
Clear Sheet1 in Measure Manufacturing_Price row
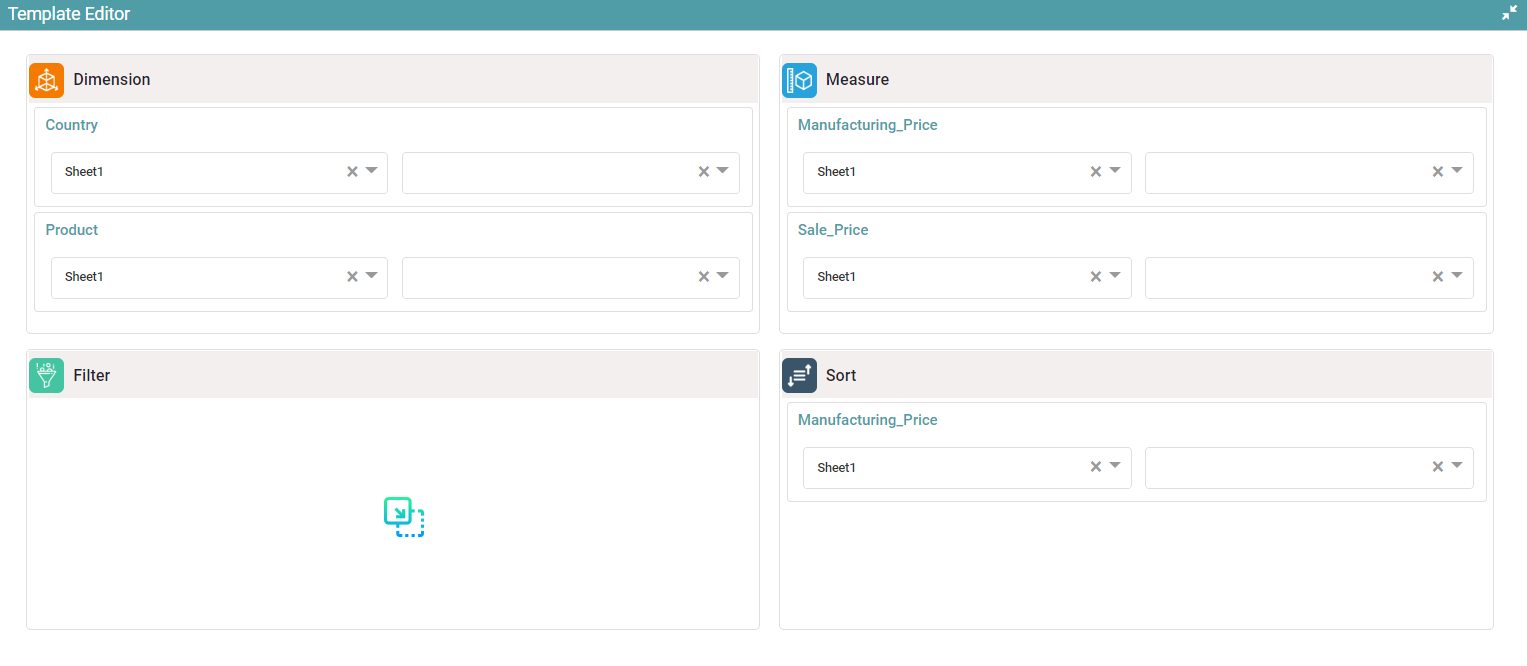click(x=1095, y=172)
